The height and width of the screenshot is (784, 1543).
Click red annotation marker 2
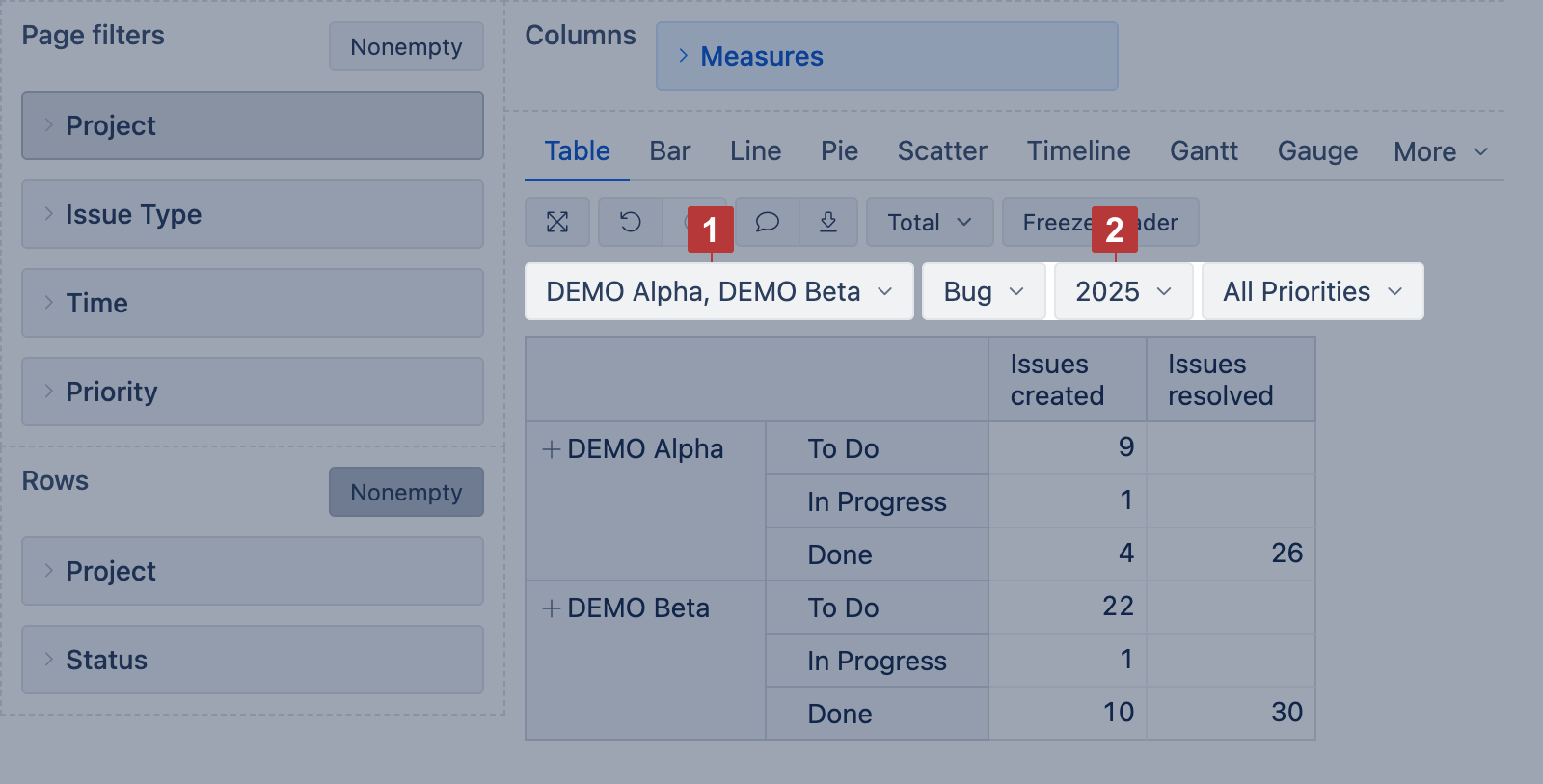click(x=1114, y=230)
